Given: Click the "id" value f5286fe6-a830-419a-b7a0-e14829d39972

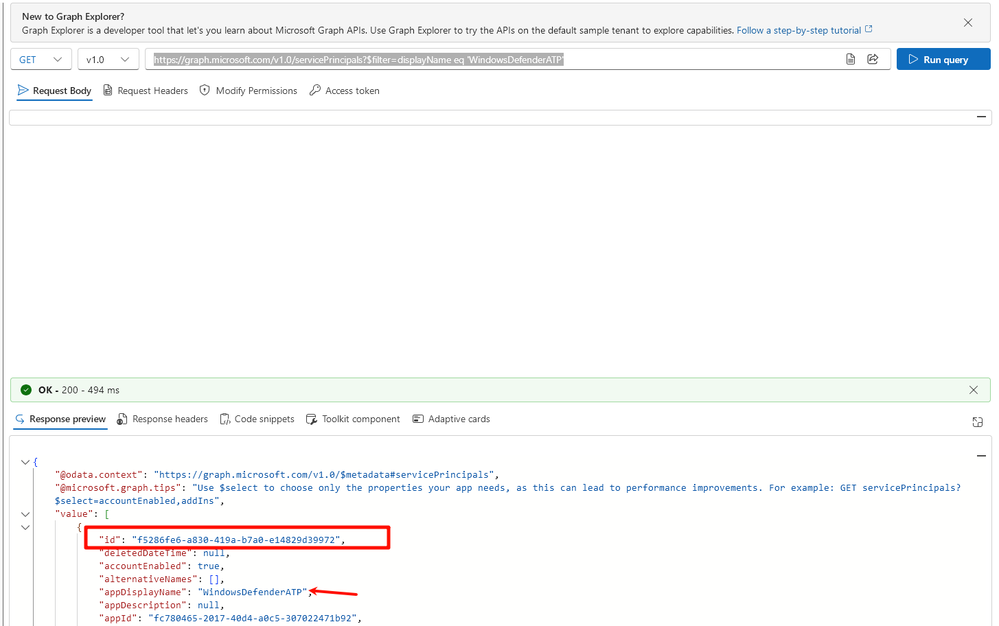Looking at the screenshot, I should (x=236, y=539).
